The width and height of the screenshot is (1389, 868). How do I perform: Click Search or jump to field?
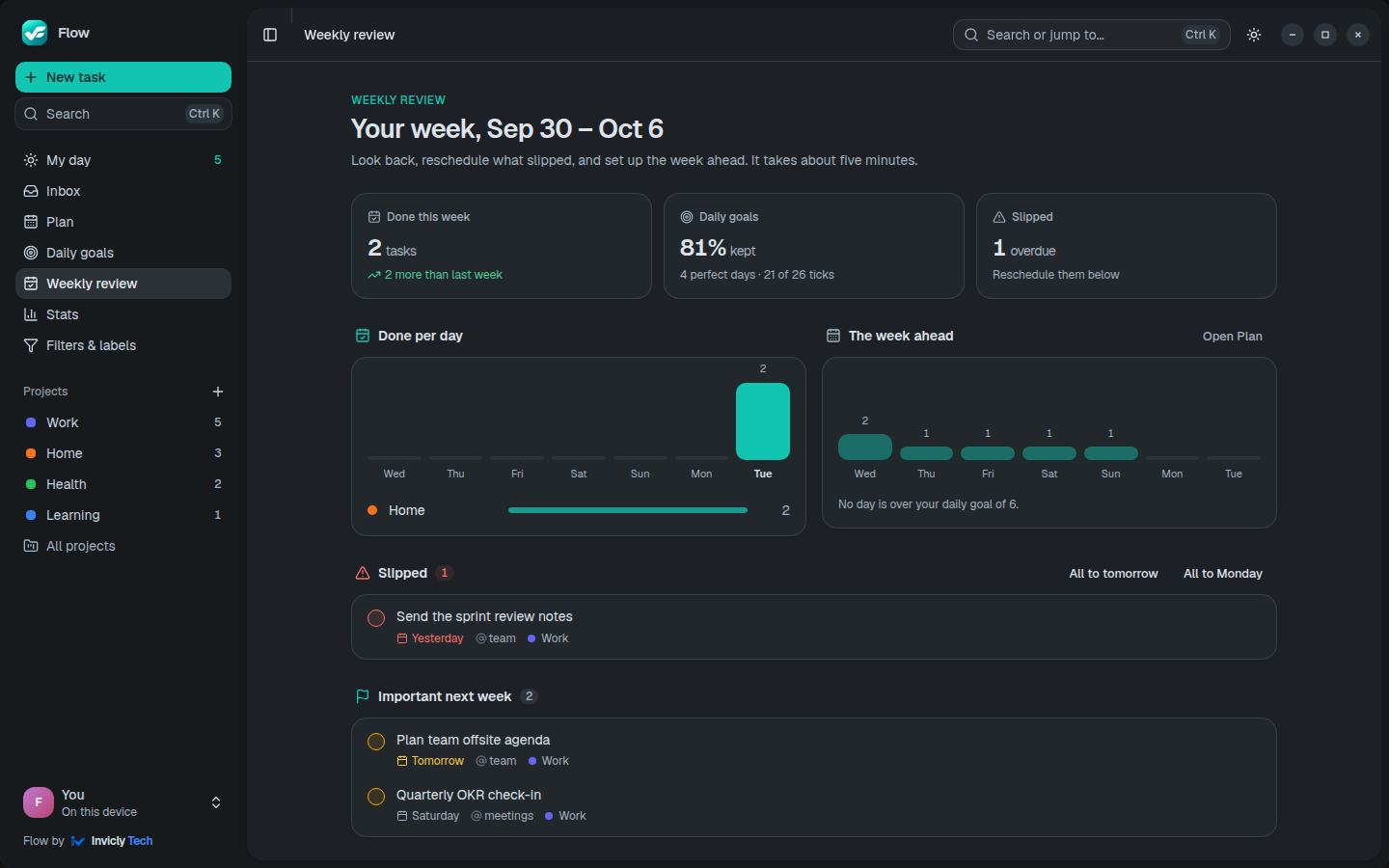point(1092,35)
